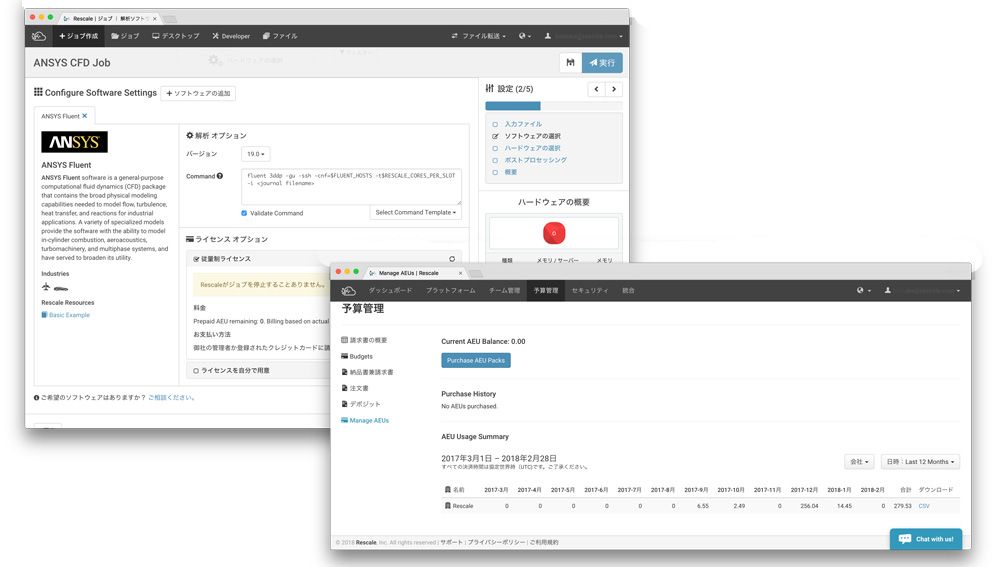Click the airplane industry icon
Screen dimensions: 1000x567
click(x=46, y=287)
